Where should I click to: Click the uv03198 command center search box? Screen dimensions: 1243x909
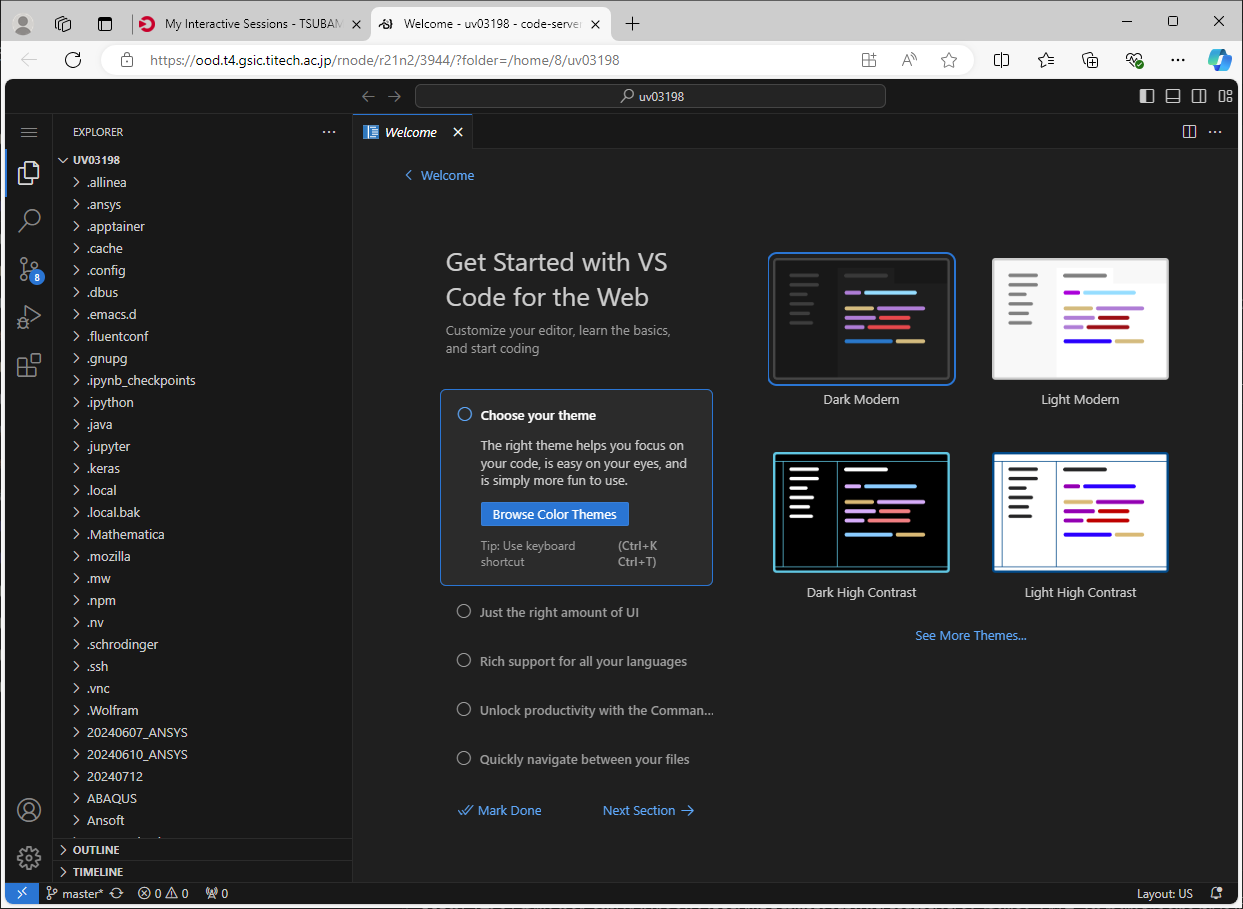[650, 97]
